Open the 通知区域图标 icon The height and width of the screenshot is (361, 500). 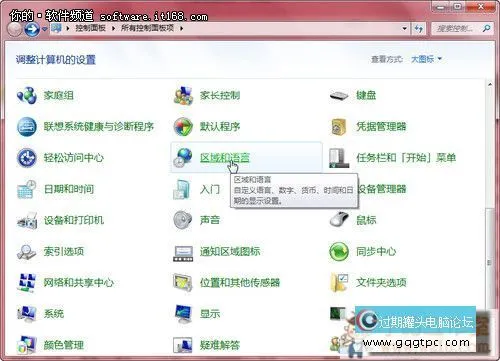coord(183,253)
